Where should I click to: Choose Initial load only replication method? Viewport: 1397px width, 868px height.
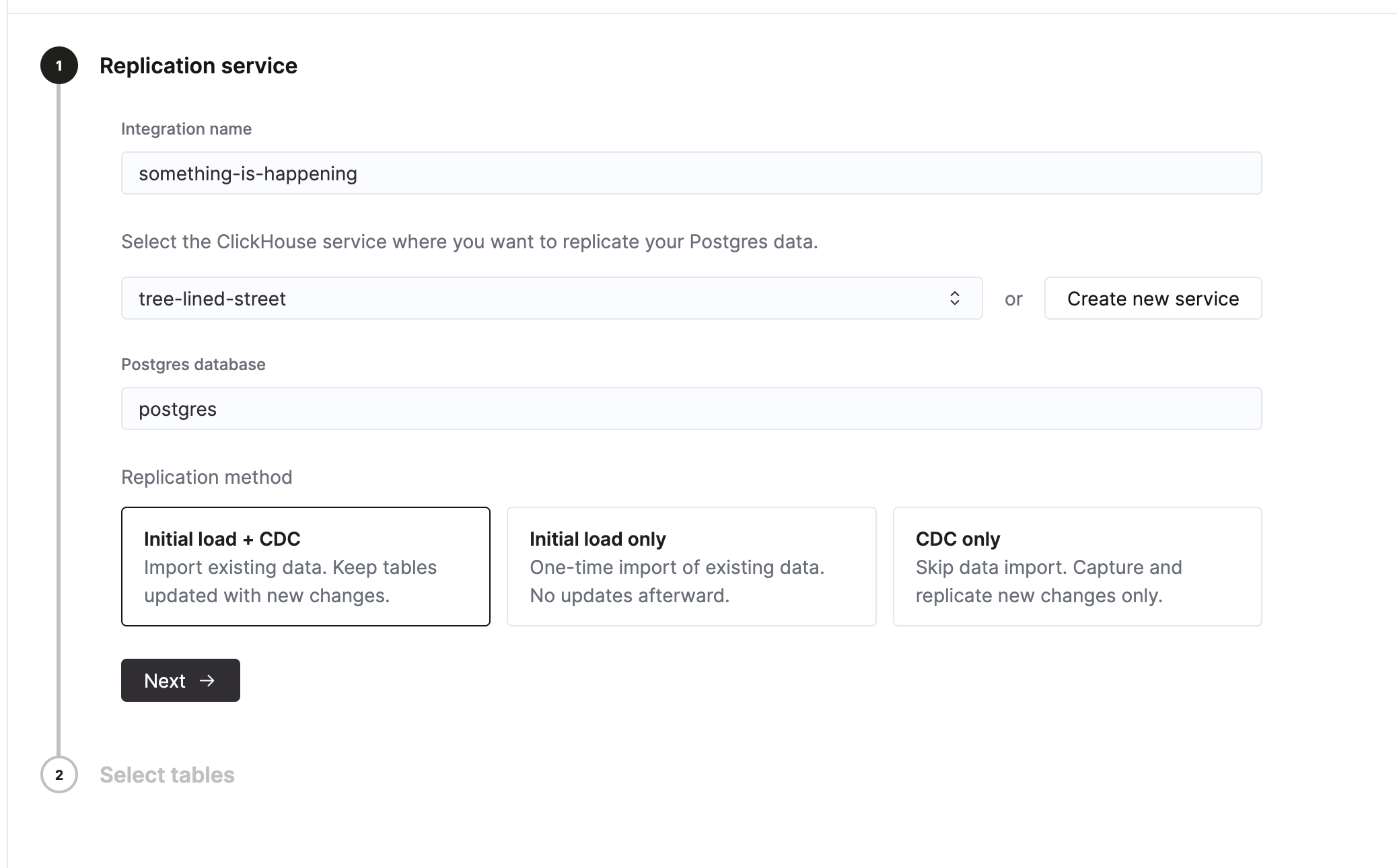coord(691,566)
